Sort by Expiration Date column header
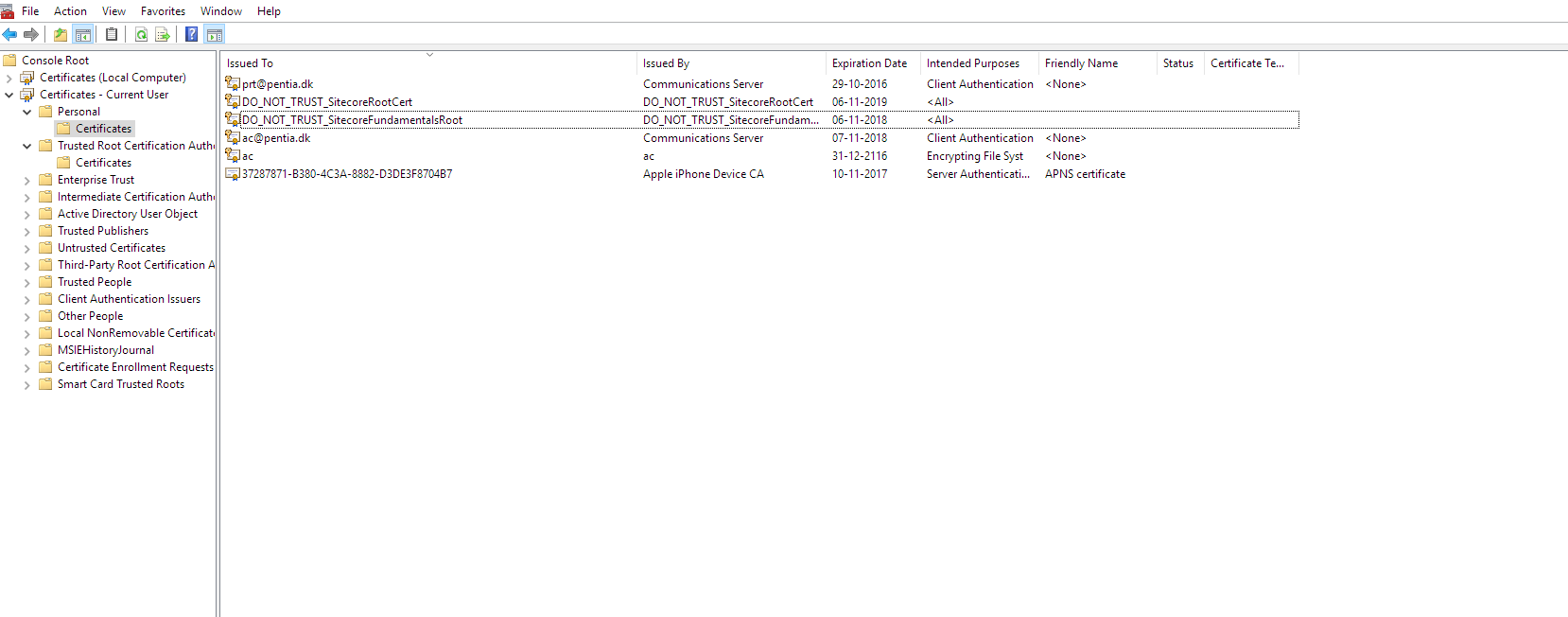The width and height of the screenshot is (1568, 617). click(869, 63)
